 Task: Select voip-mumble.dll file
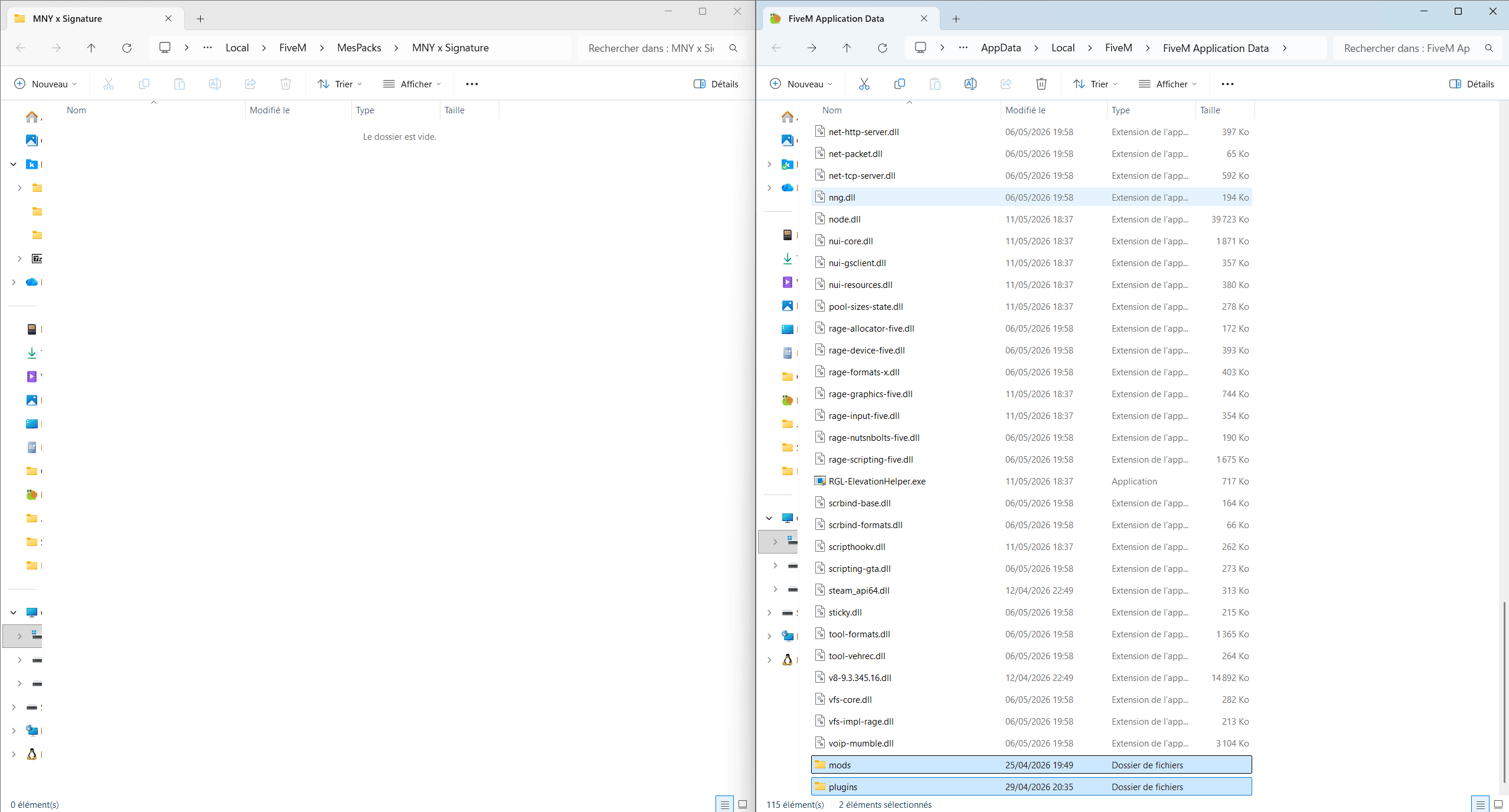click(1031, 743)
